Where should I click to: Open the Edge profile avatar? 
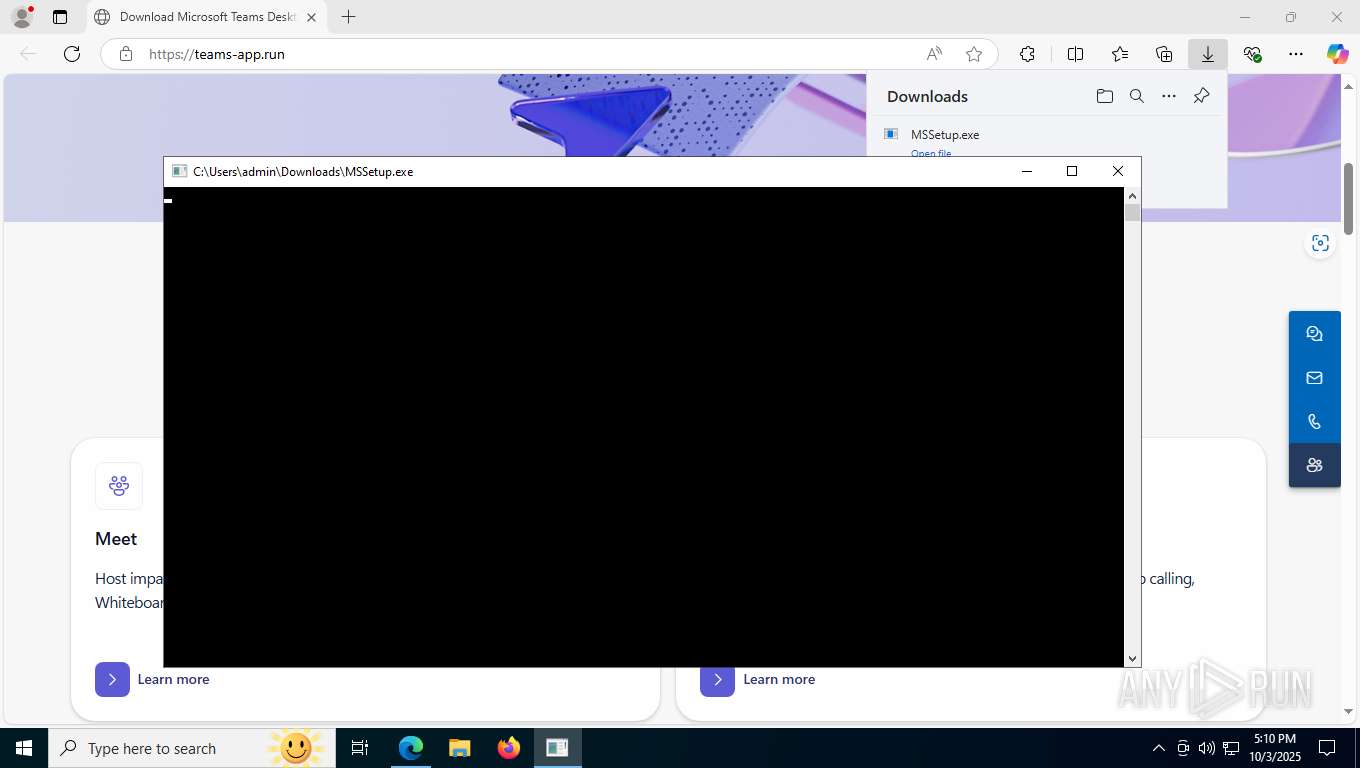pos(22,17)
